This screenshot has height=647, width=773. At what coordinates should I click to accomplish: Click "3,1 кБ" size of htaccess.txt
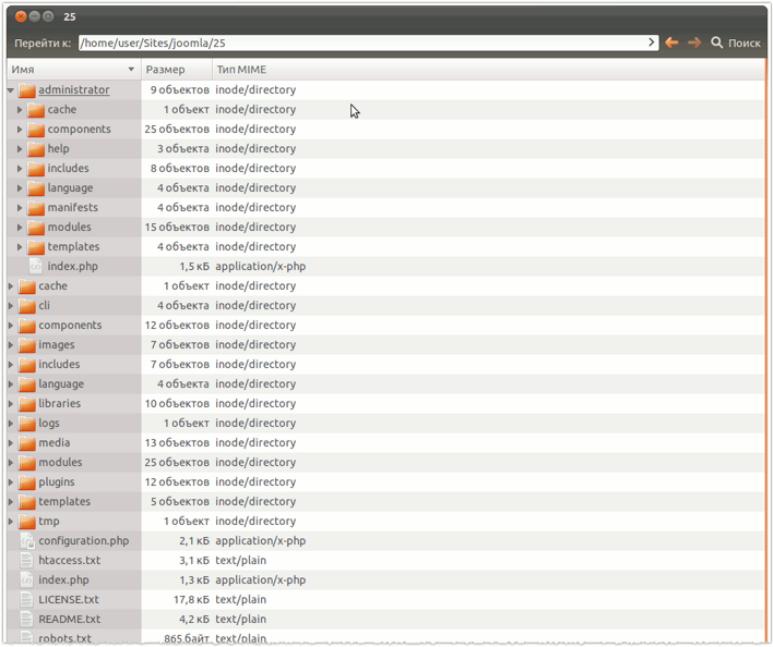point(194,560)
